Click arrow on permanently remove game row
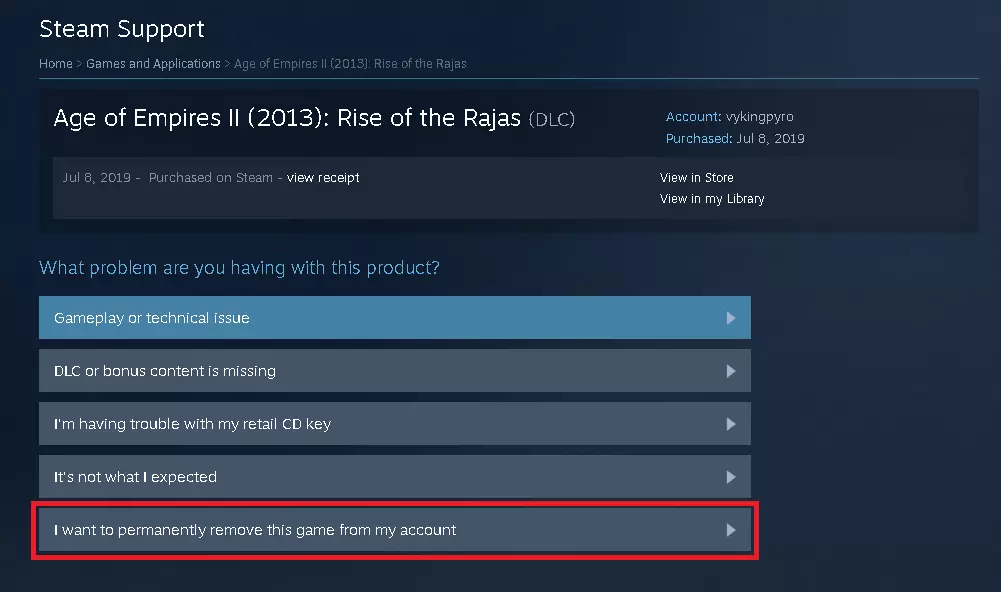Viewport: 1001px width, 592px height. (x=731, y=530)
